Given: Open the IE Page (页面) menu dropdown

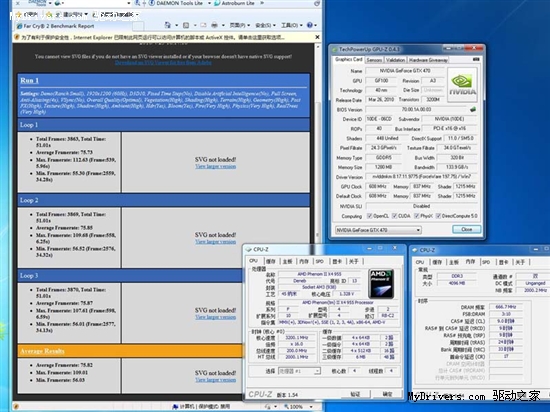Looking at the screenshot, I should click(240, 25).
